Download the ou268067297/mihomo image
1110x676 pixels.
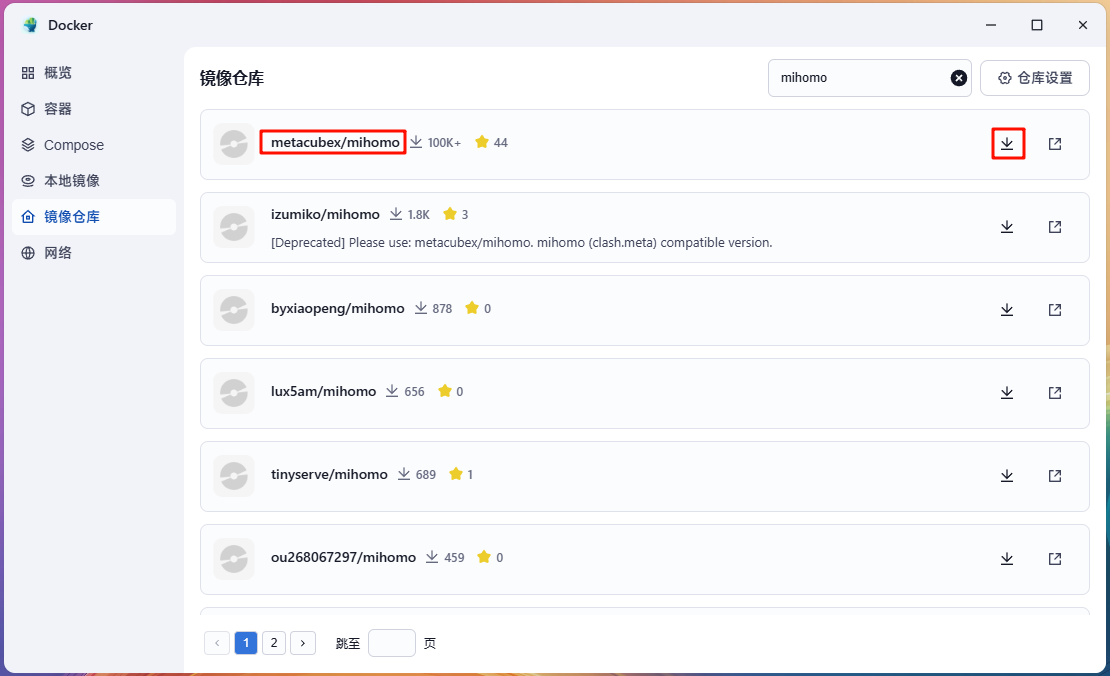[x=1007, y=559]
